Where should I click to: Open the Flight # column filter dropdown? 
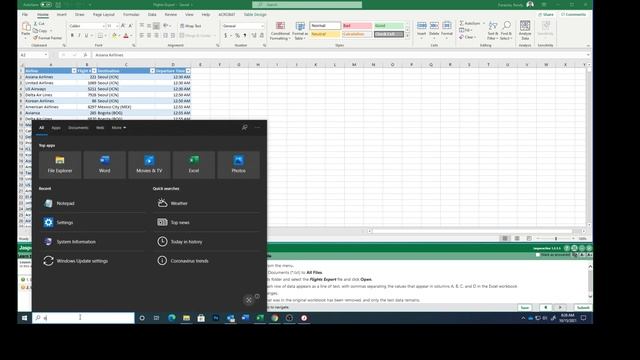pyautogui.click(x=94, y=71)
